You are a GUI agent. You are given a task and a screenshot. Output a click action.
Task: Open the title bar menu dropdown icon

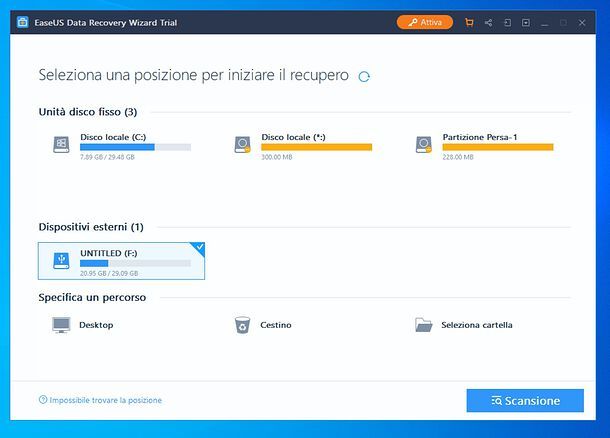click(x=526, y=23)
